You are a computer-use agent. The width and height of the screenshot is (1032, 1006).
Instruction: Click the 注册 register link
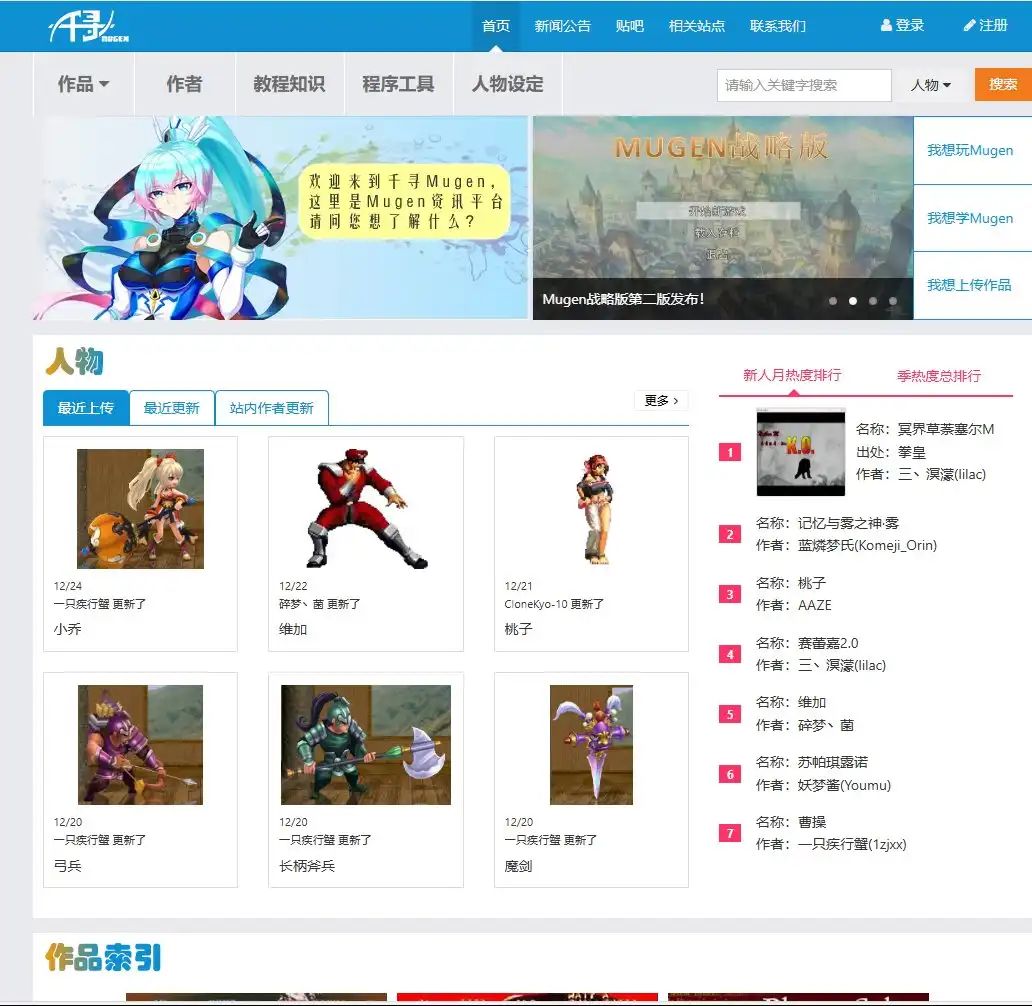coord(986,25)
